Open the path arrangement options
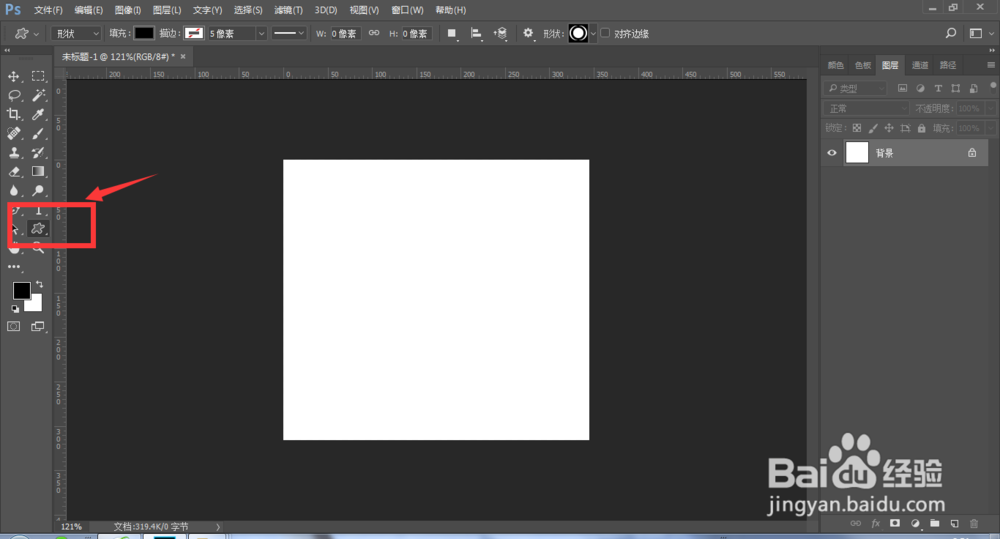The height and width of the screenshot is (539, 1000). point(501,33)
